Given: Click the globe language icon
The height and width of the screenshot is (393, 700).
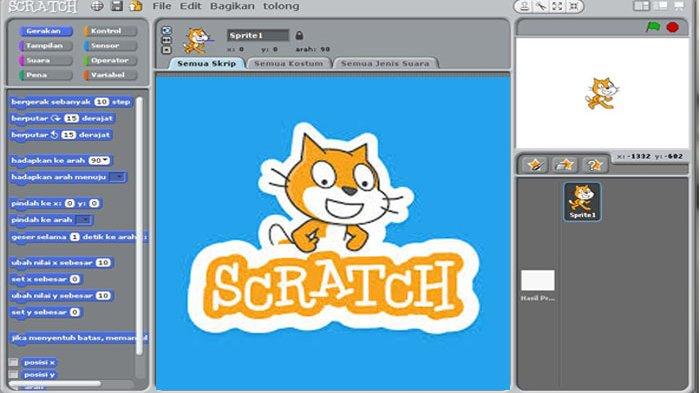Looking at the screenshot, I should point(97,6).
